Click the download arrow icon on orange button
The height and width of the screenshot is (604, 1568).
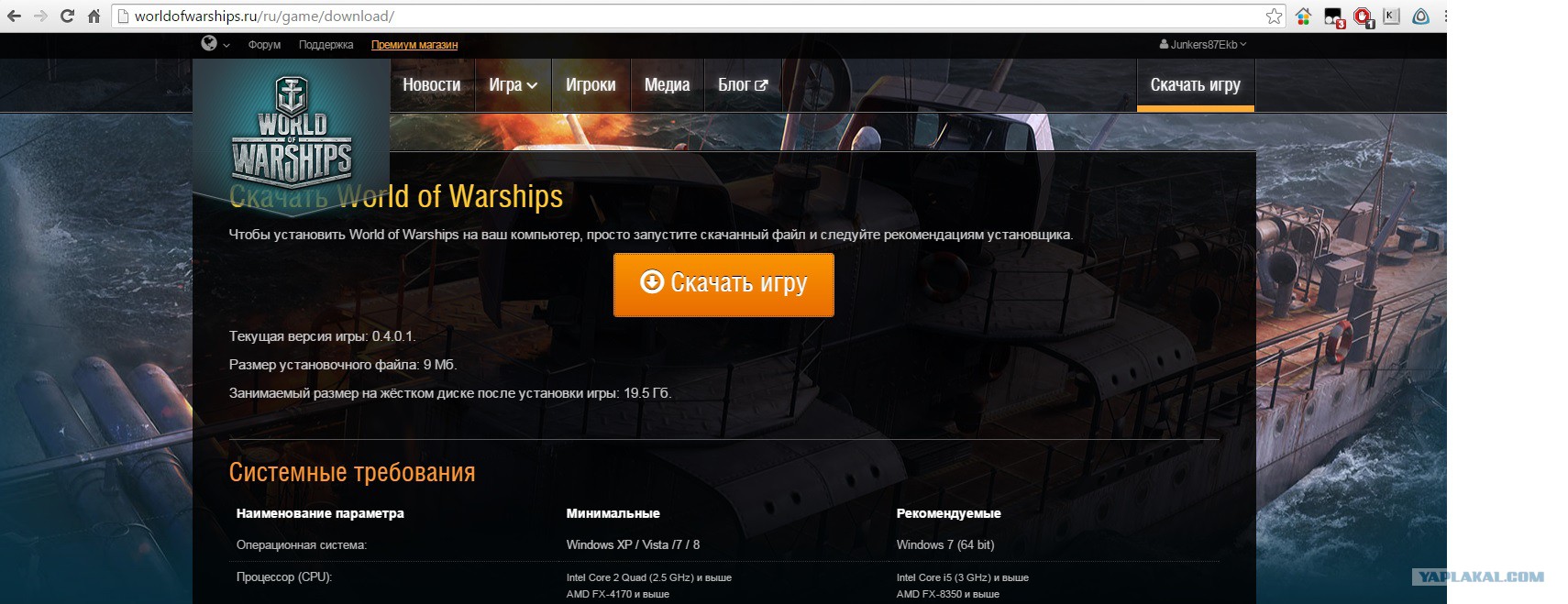pos(651,281)
